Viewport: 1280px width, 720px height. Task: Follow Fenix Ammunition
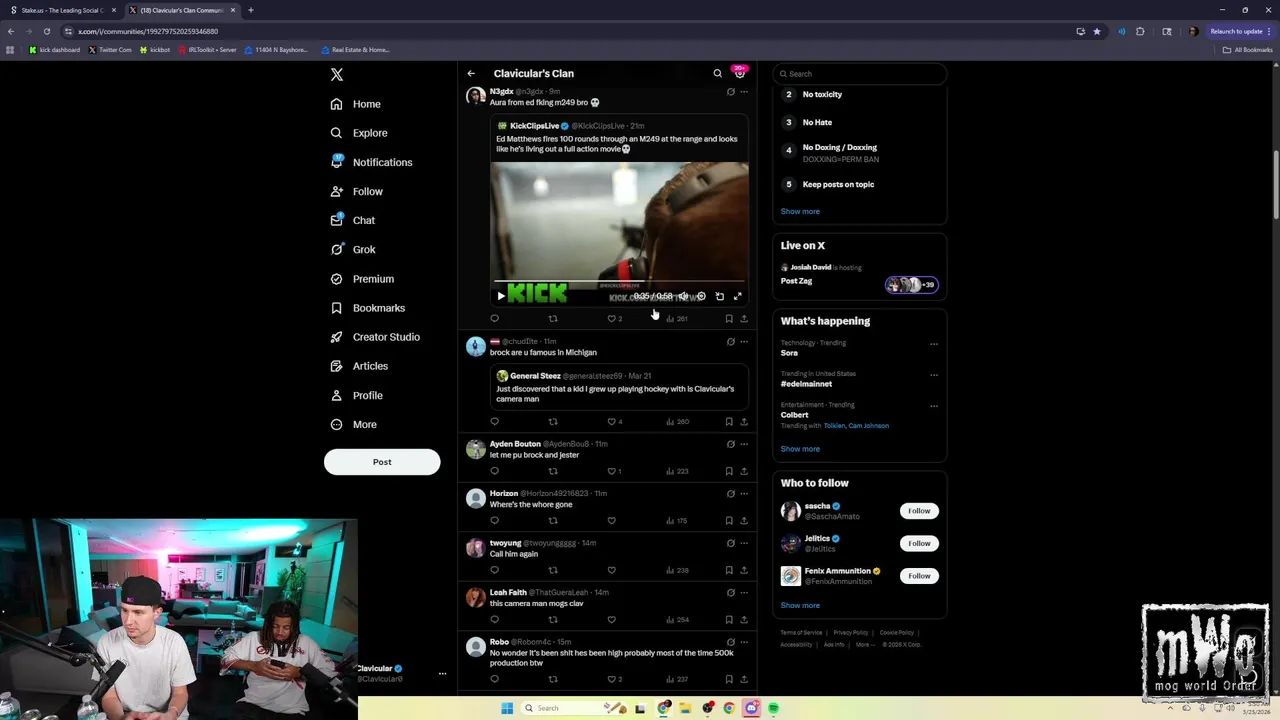919,576
